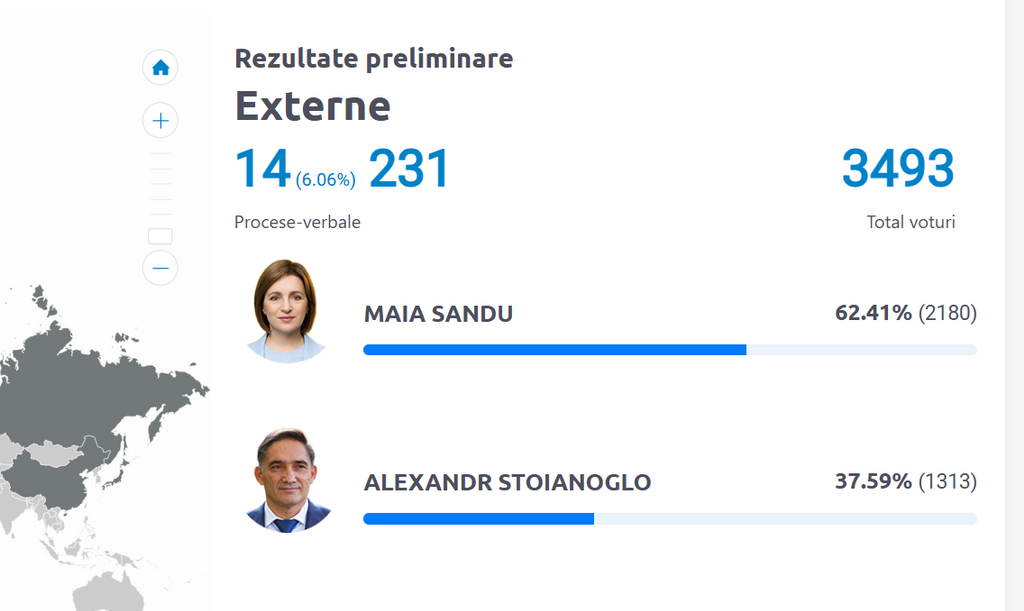This screenshot has width=1024, height=611.
Task: Select Australia on the map
Action: click(x=108, y=594)
